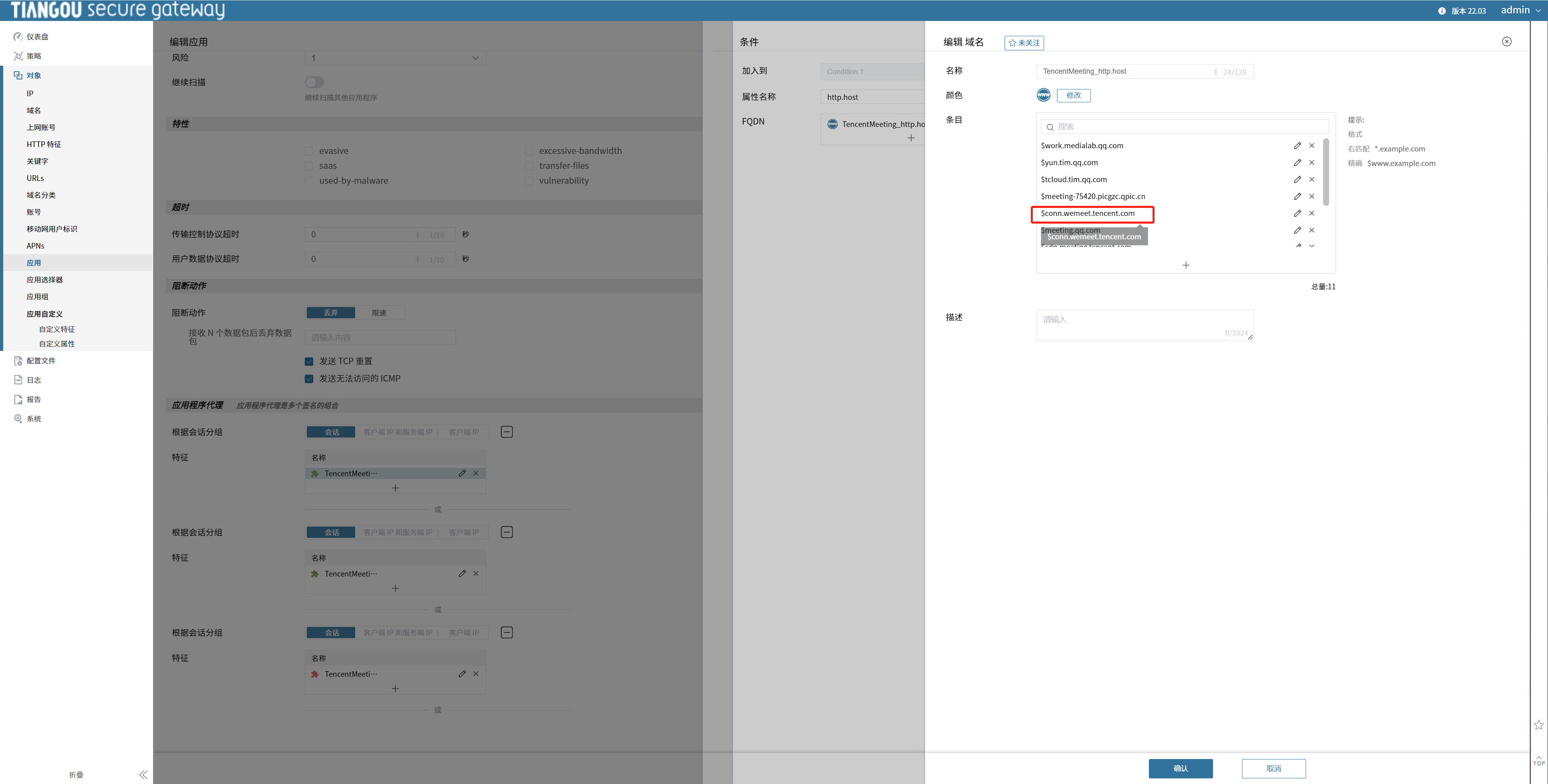The image size is (1548, 784).
Task: Click the 确认 confirm button
Action: tap(1180, 768)
